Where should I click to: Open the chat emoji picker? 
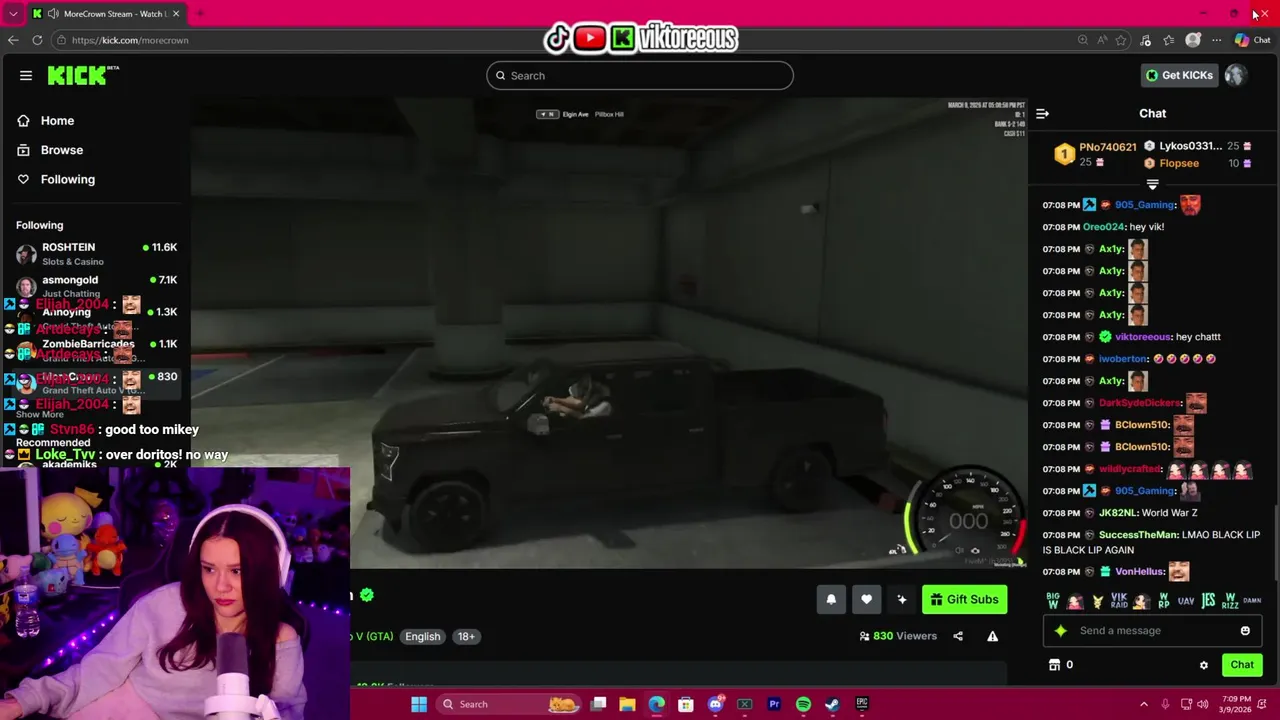(x=1245, y=631)
